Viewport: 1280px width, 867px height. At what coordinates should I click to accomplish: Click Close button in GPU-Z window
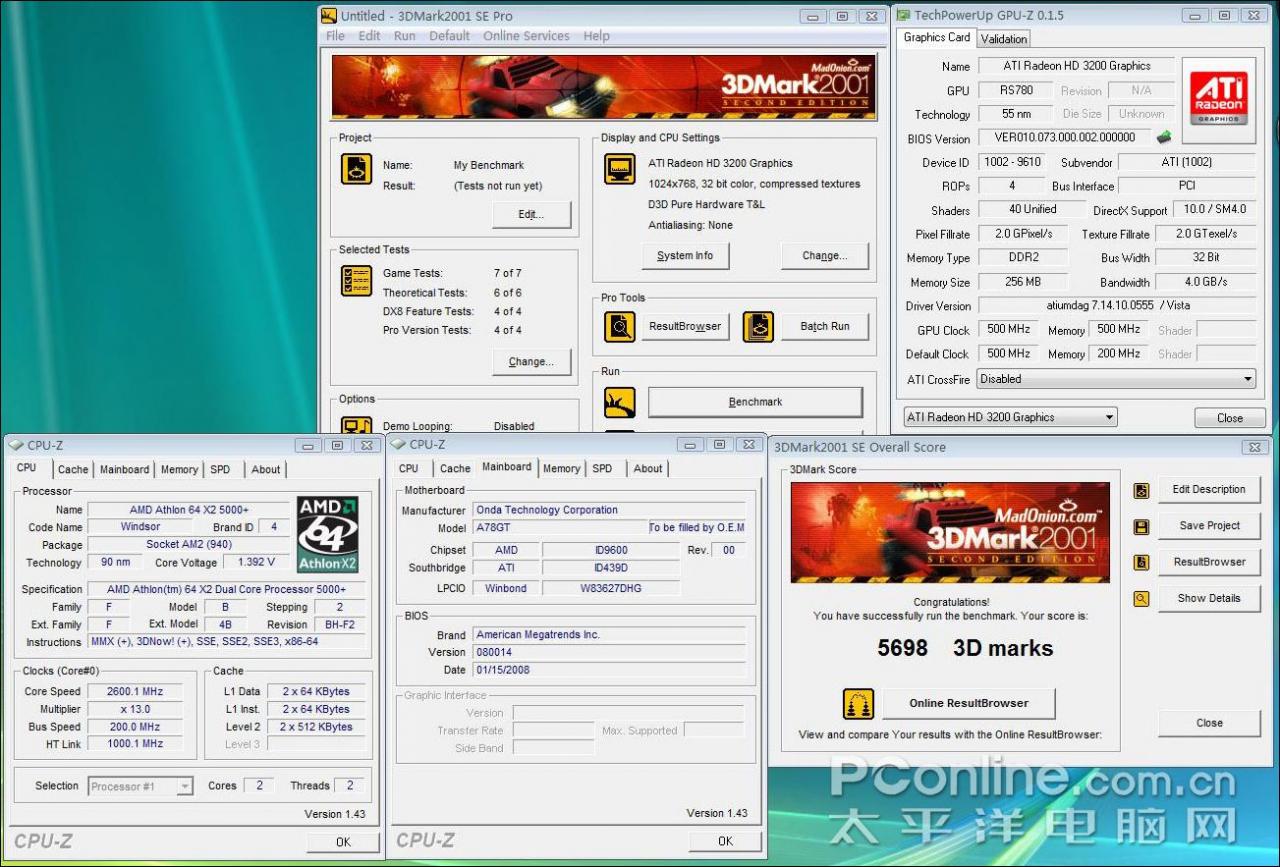point(1230,418)
